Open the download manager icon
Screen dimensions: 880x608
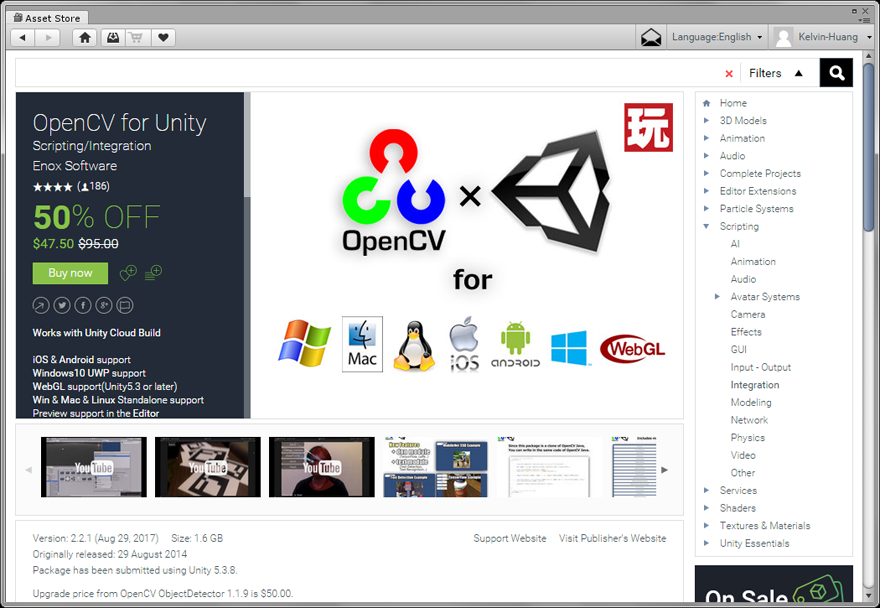(x=113, y=38)
